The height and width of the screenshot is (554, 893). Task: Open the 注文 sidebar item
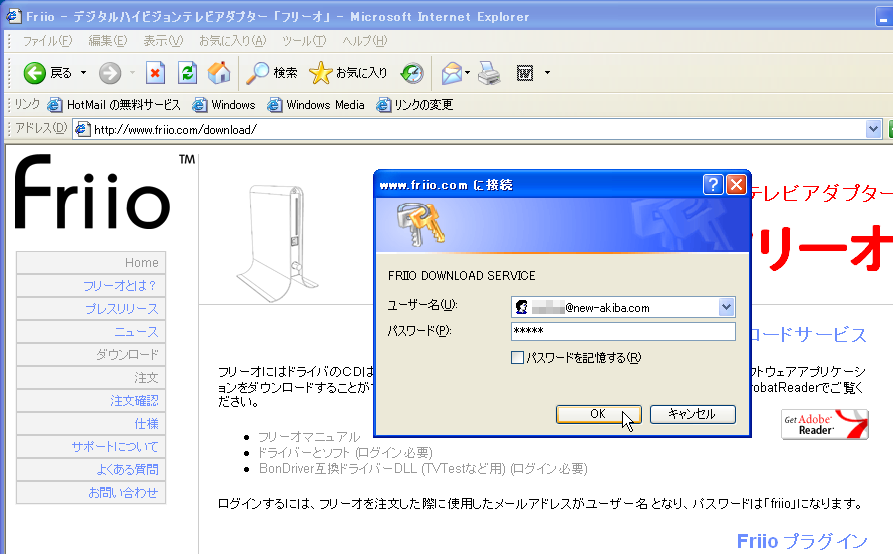pyautogui.click(x=91, y=377)
